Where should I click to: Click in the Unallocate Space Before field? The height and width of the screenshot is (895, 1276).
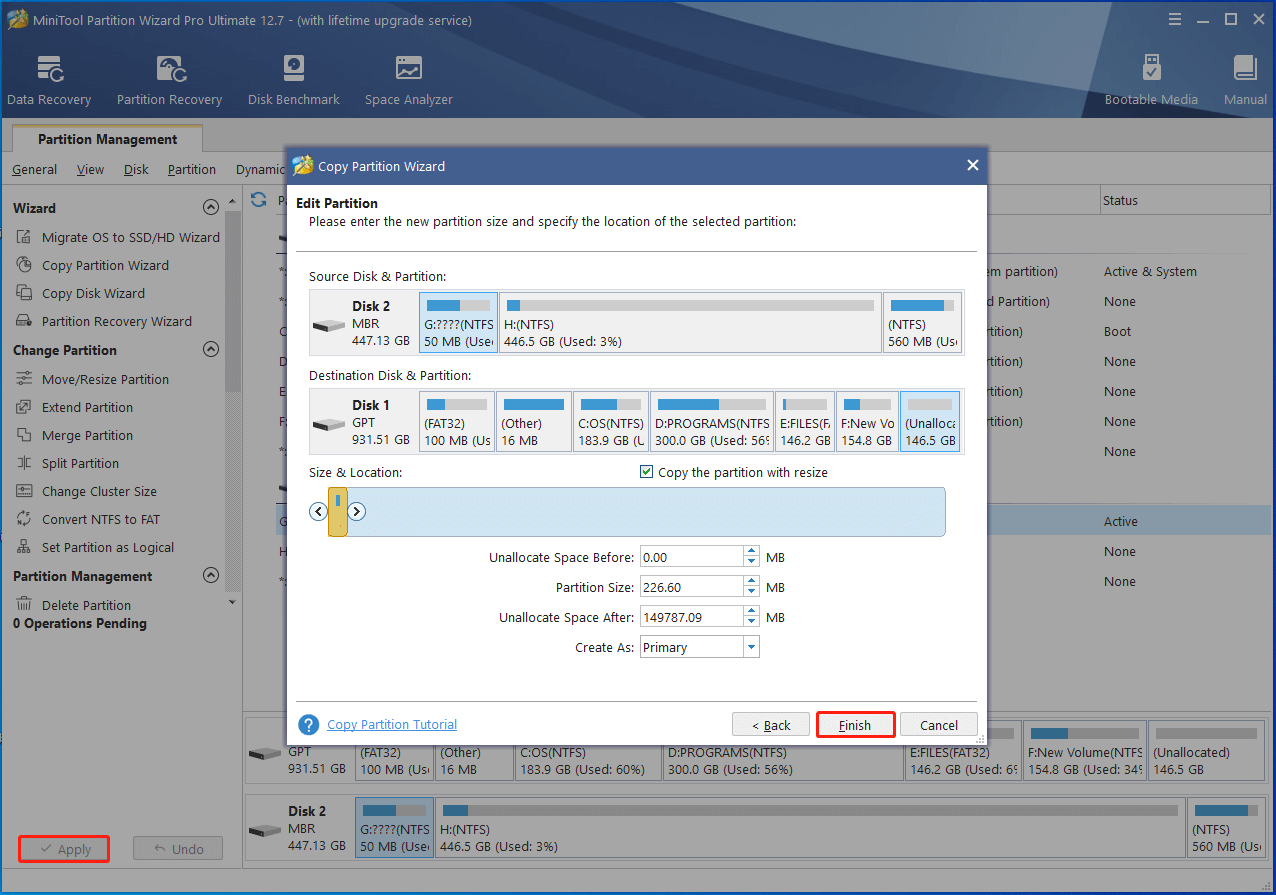click(691, 557)
